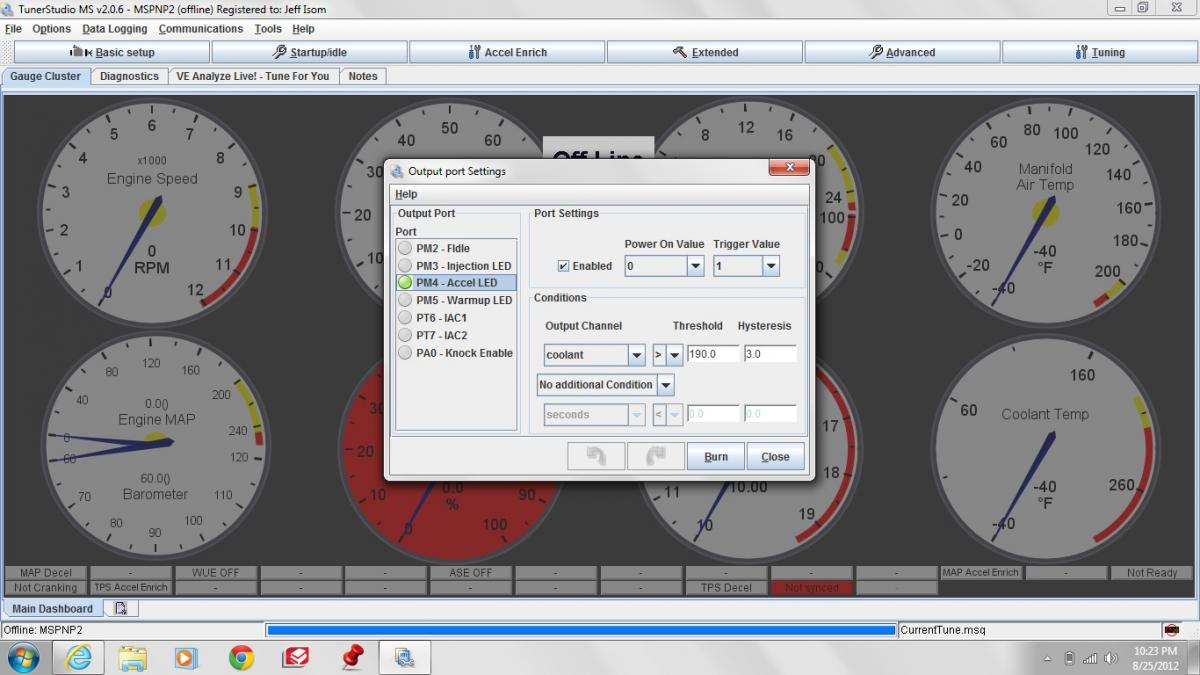This screenshot has height=675, width=1200.
Task: Switch to the Diagnostics tab
Action: (x=129, y=76)
